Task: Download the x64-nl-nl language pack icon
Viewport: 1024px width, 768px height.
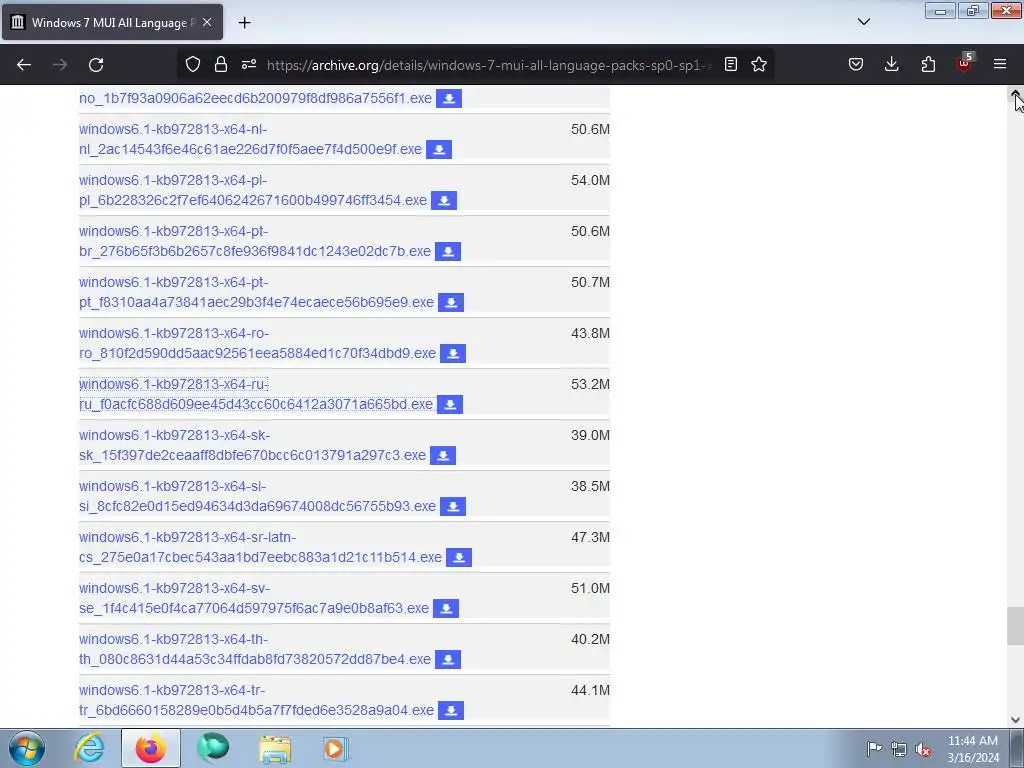Action: [x=439, y=150]
